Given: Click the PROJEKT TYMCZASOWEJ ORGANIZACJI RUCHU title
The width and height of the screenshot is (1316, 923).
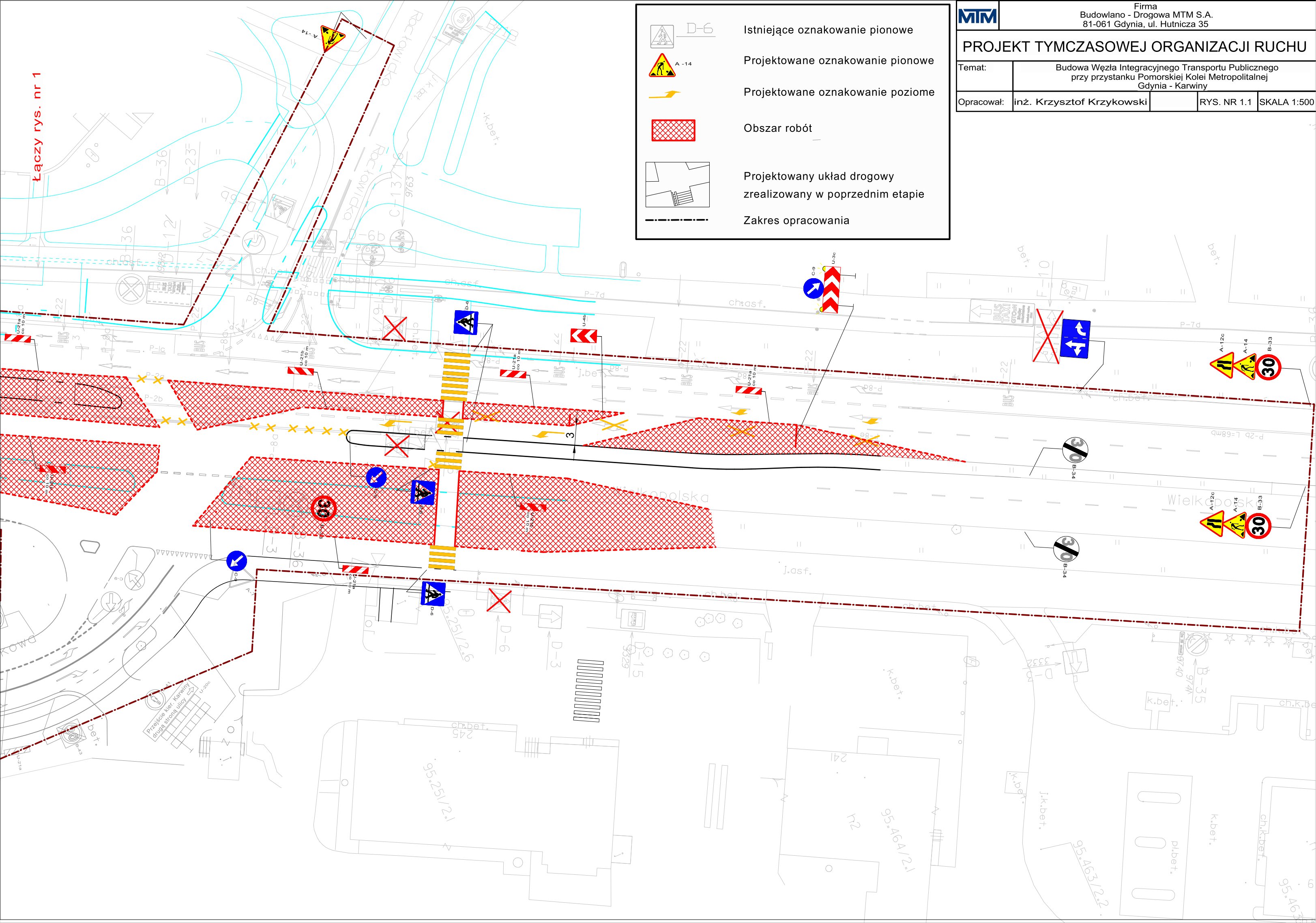Looking at the screenshot, I should (1134, 47).
